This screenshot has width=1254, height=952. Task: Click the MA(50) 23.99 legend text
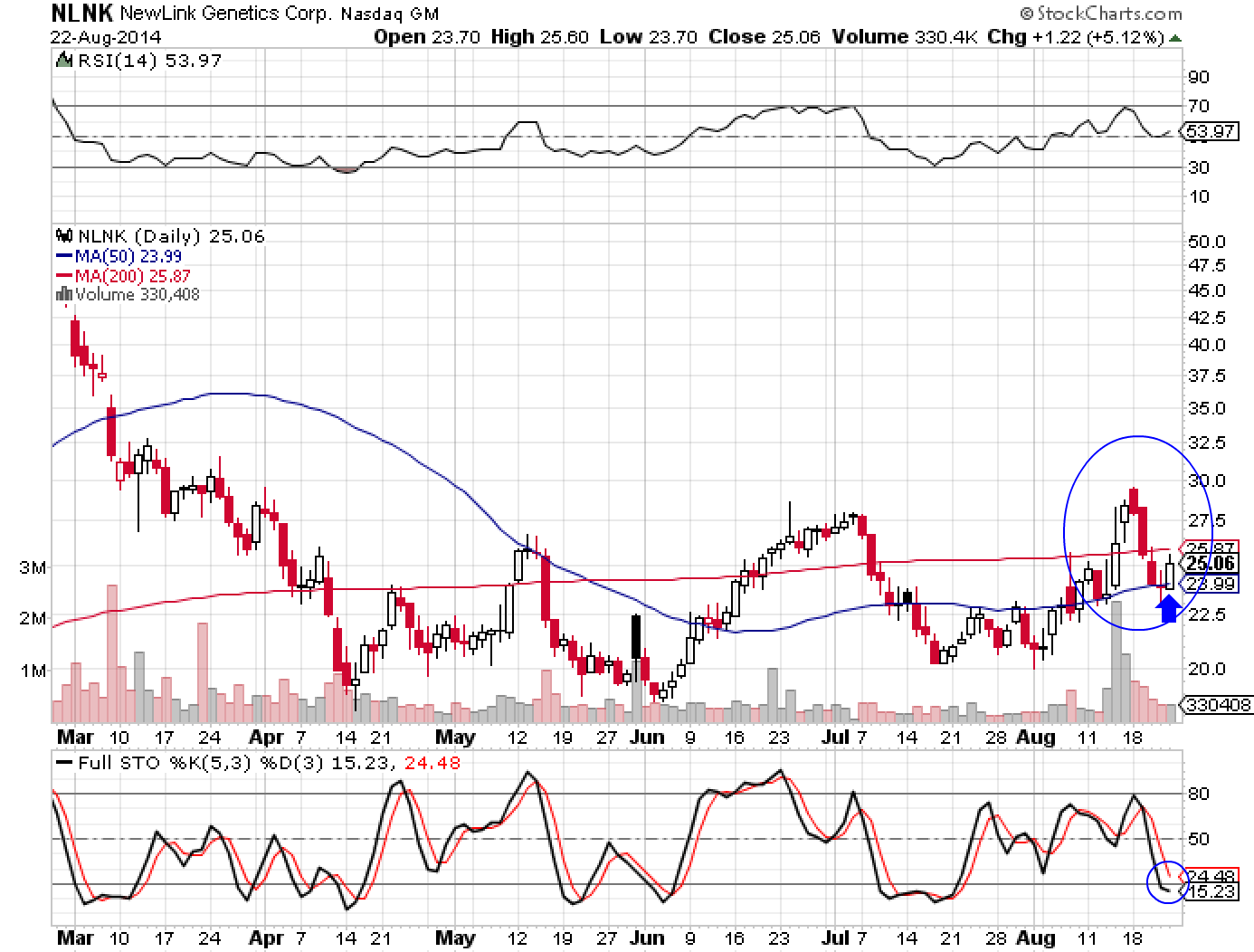(x=128, y=257)
